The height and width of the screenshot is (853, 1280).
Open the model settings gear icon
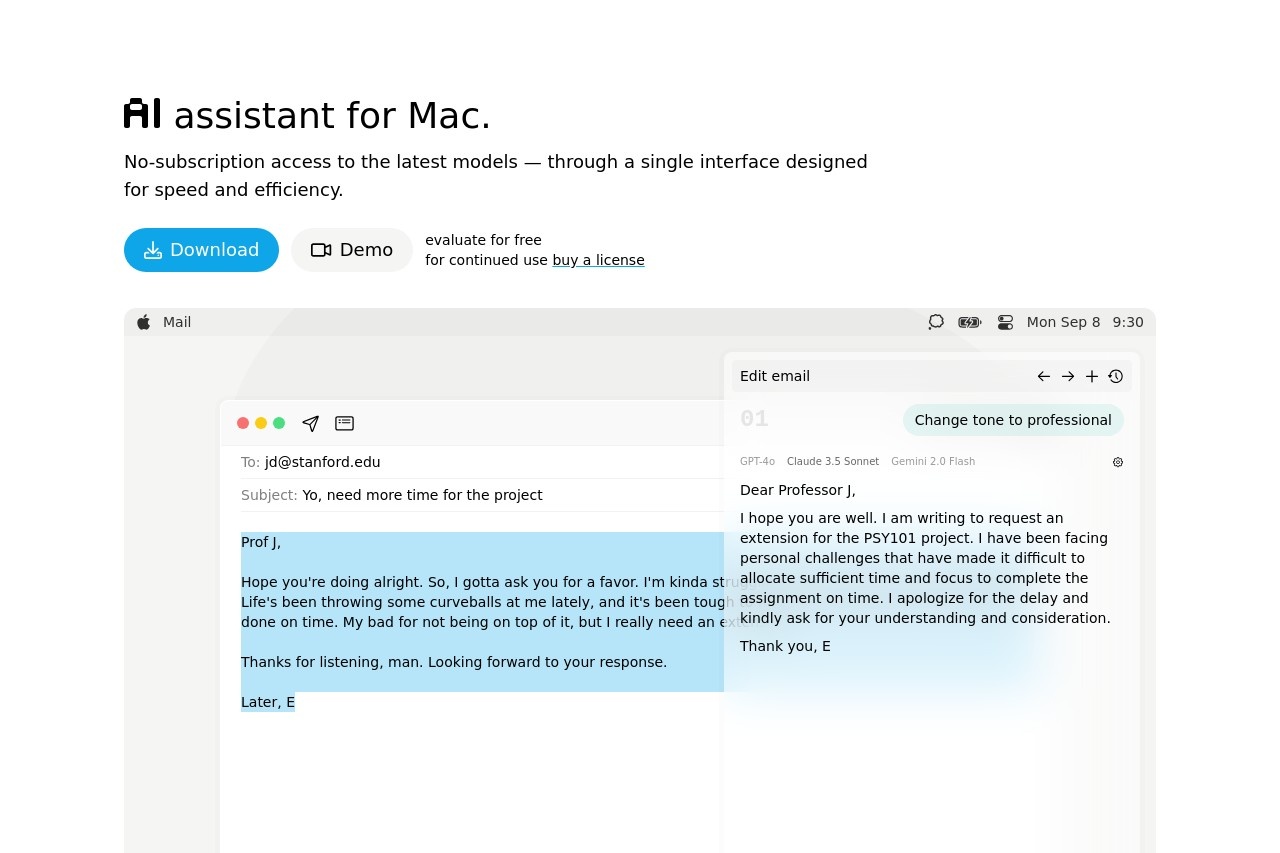(1118, 462)
